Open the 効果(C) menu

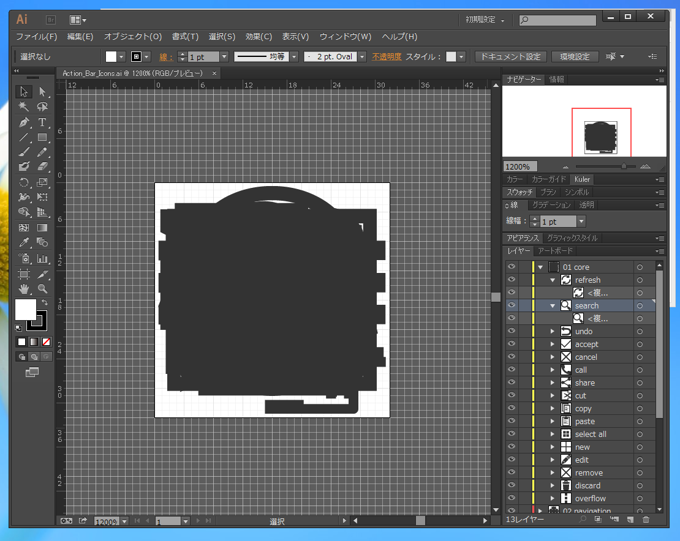click(259, 37)
